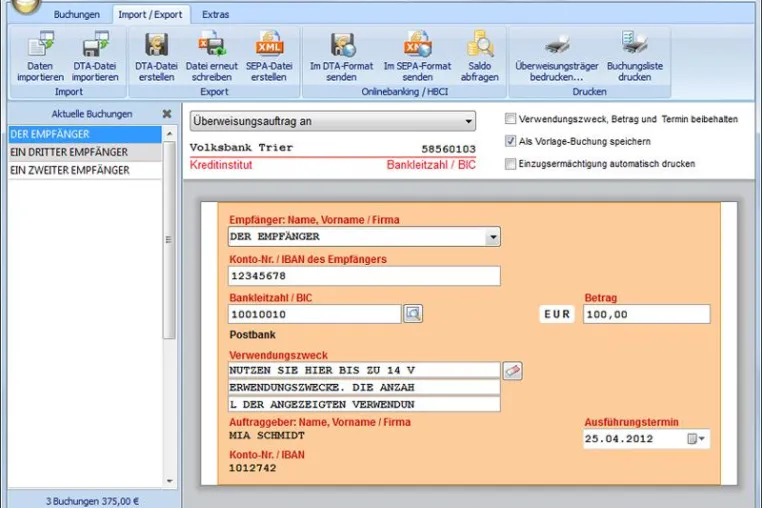Click the Auftraggeber name MIA SCHMIDT
This screenshot has width=762, height=508.
coord(267,436)
